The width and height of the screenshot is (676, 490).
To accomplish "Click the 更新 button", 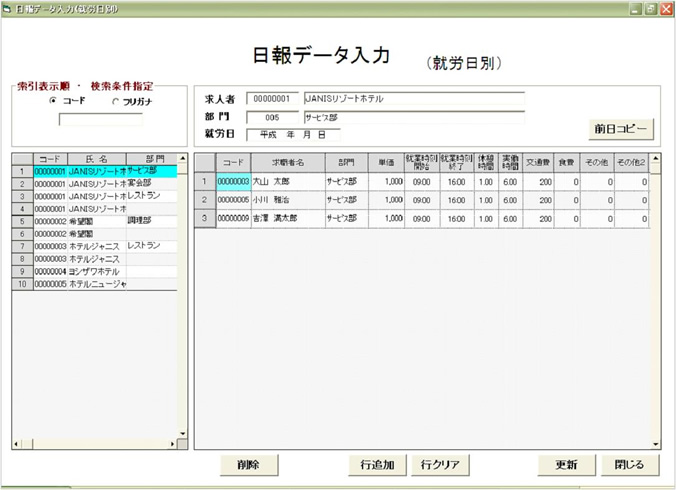I will tap(567, 465).
